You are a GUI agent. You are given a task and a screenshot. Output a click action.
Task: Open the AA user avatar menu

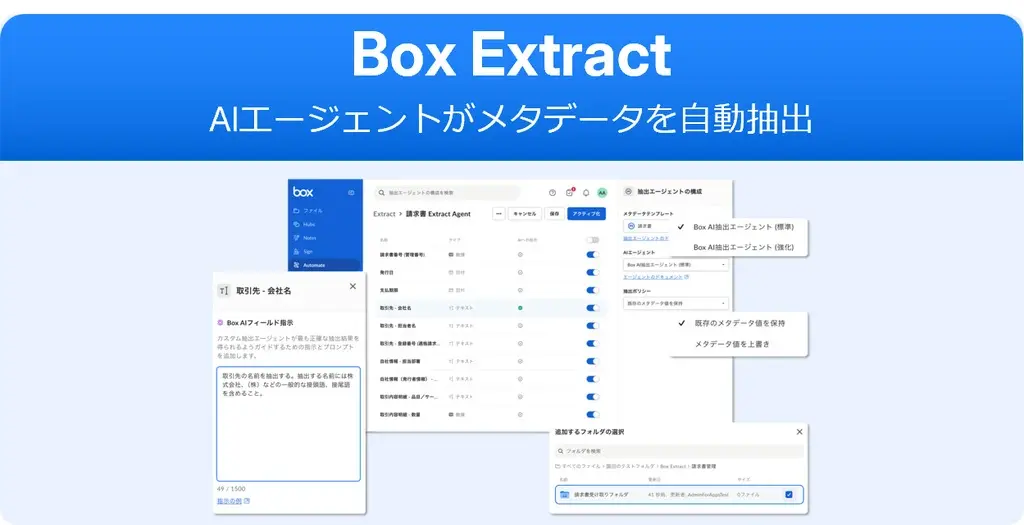coord(602,193)
